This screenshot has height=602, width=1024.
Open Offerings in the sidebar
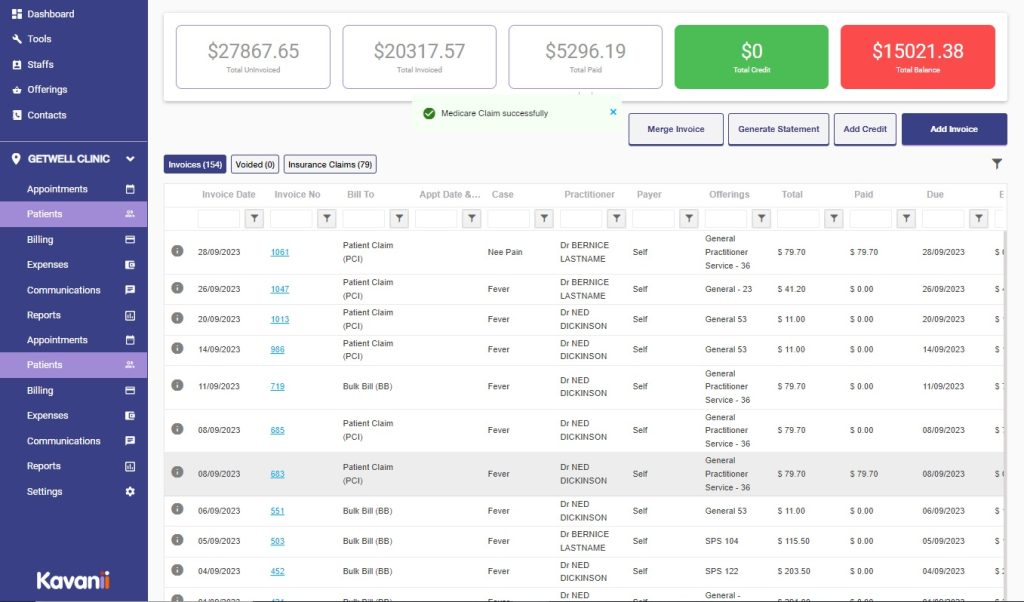[47, 90]
